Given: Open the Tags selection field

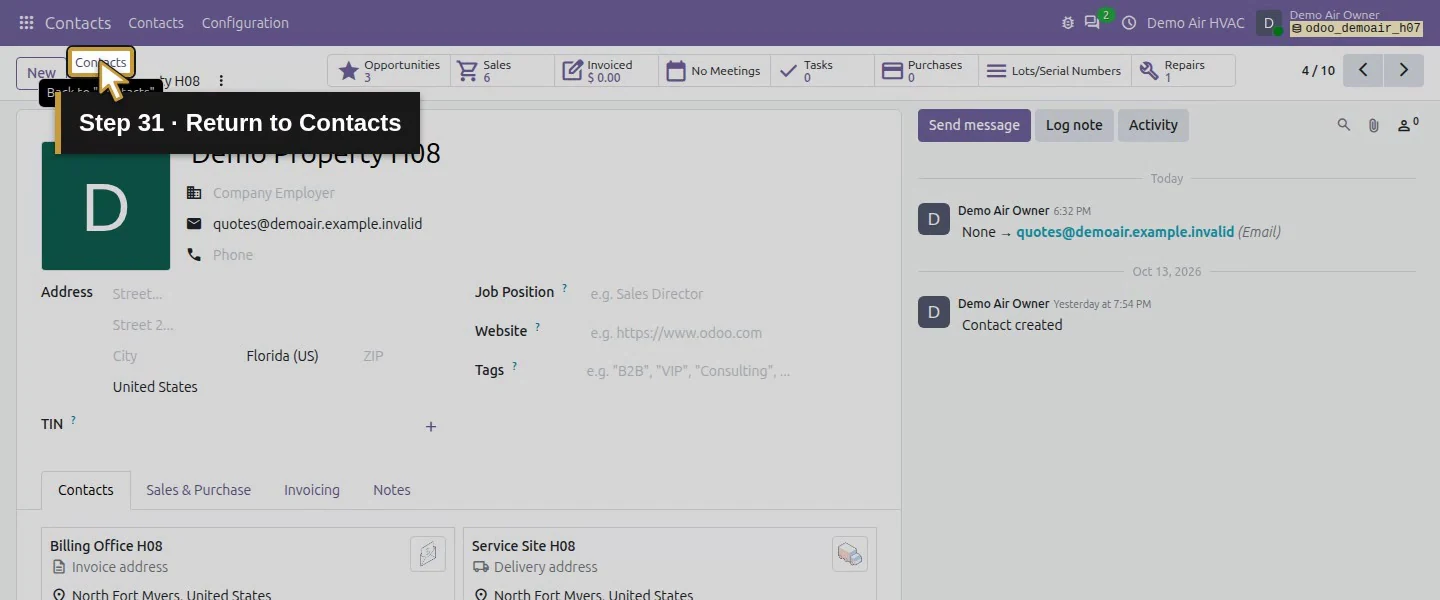Looking at the screenshot, I should (x=731, y=371).
